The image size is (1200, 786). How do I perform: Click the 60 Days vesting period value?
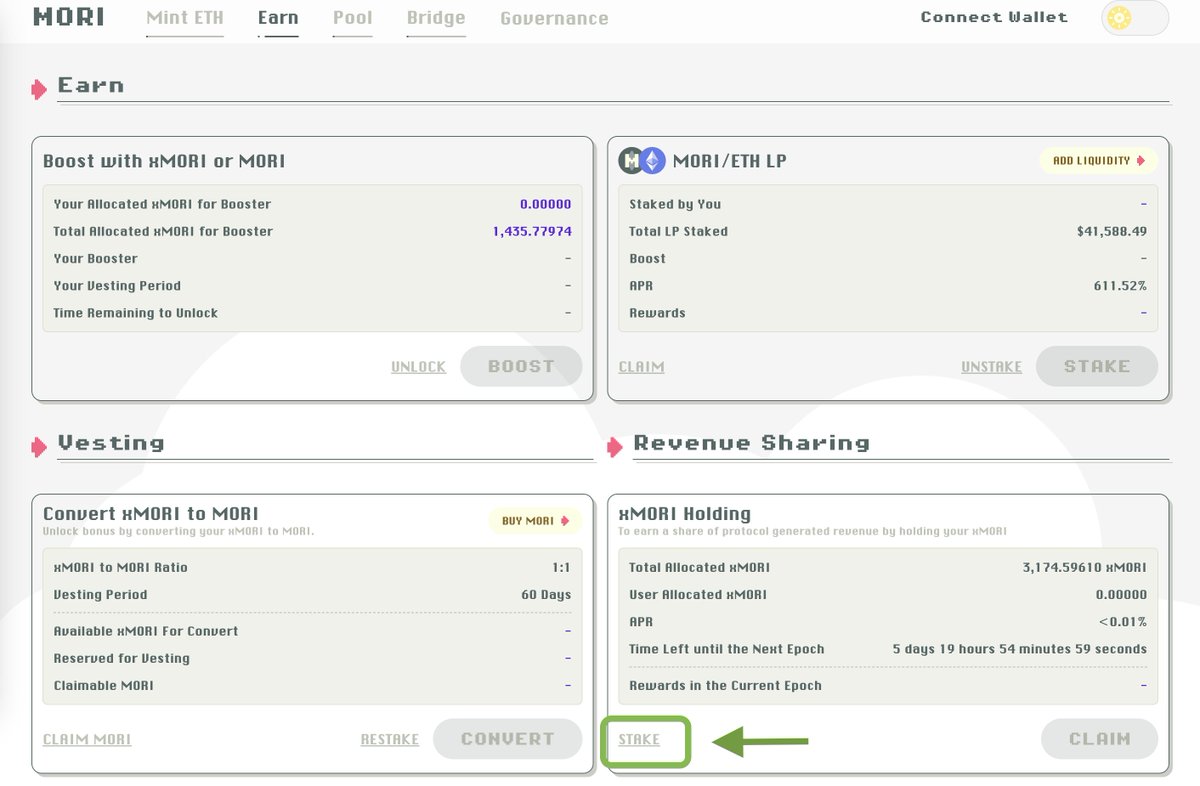(546, 594)
